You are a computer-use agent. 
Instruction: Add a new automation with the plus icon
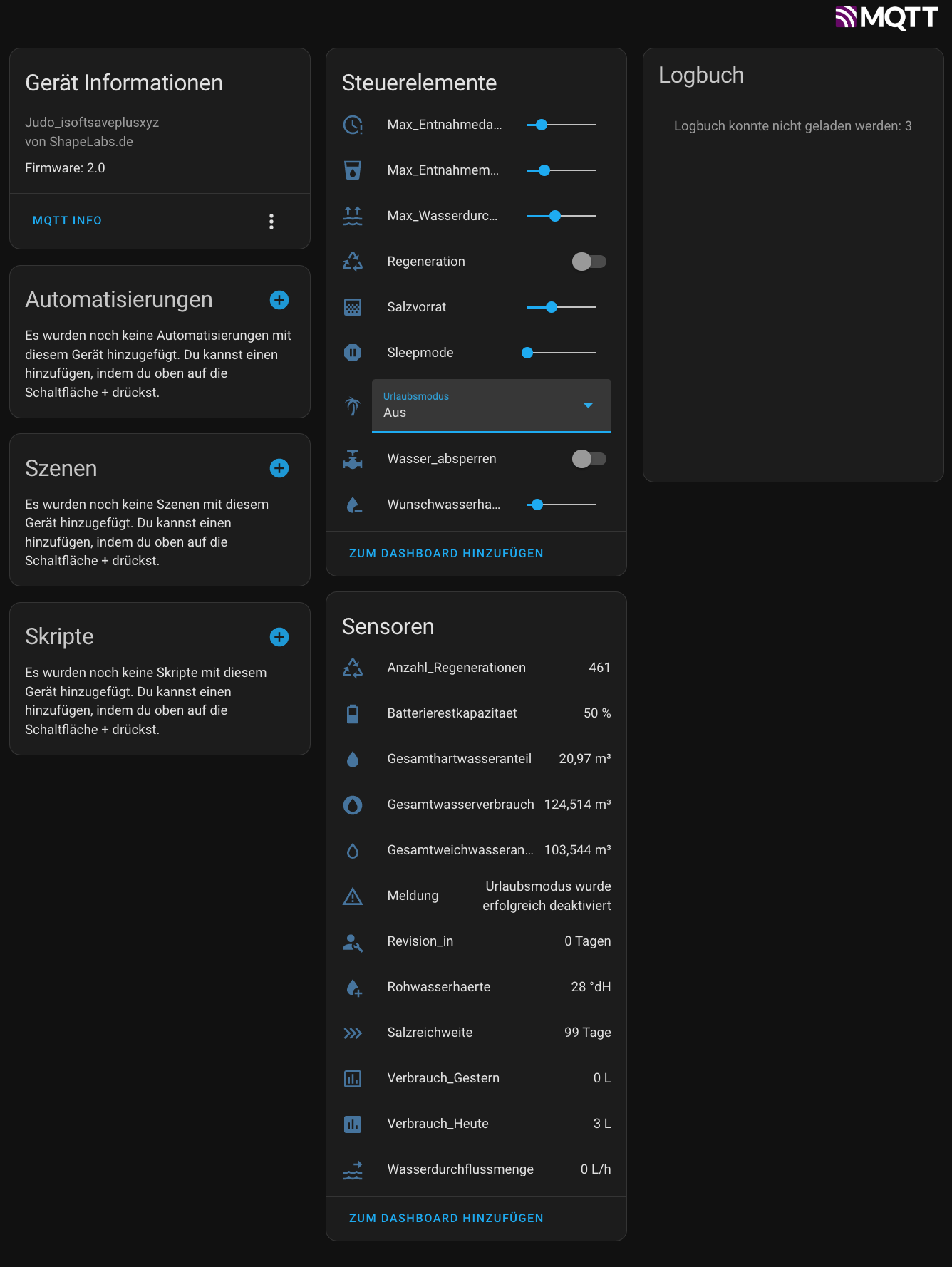pyautogui.click(x=279, y=300)
